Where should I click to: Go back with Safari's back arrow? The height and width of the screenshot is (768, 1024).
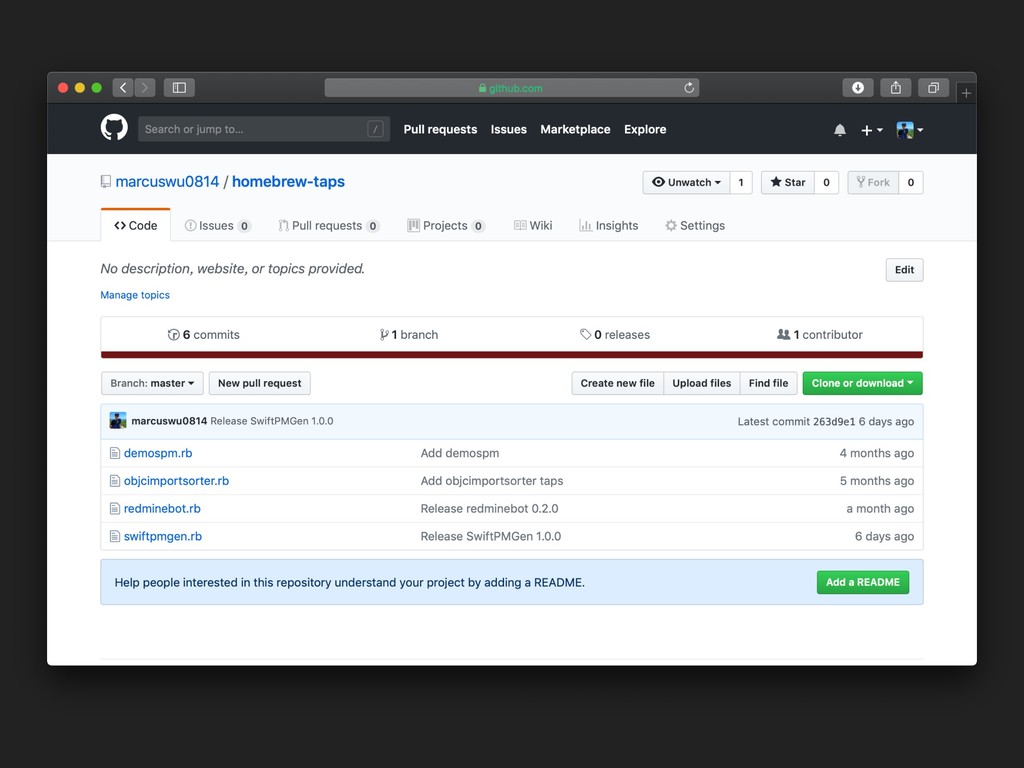pyautogui.click(x=123, y=88)
